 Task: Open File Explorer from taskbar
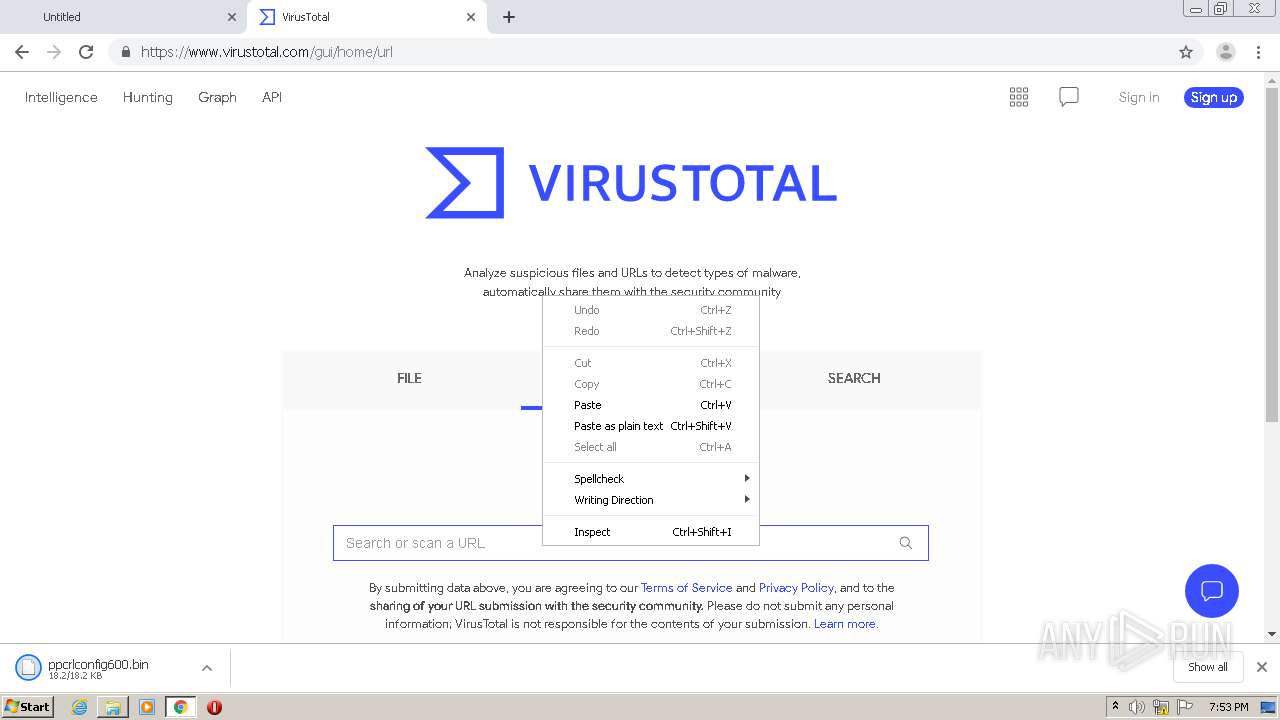coord(113,707)
